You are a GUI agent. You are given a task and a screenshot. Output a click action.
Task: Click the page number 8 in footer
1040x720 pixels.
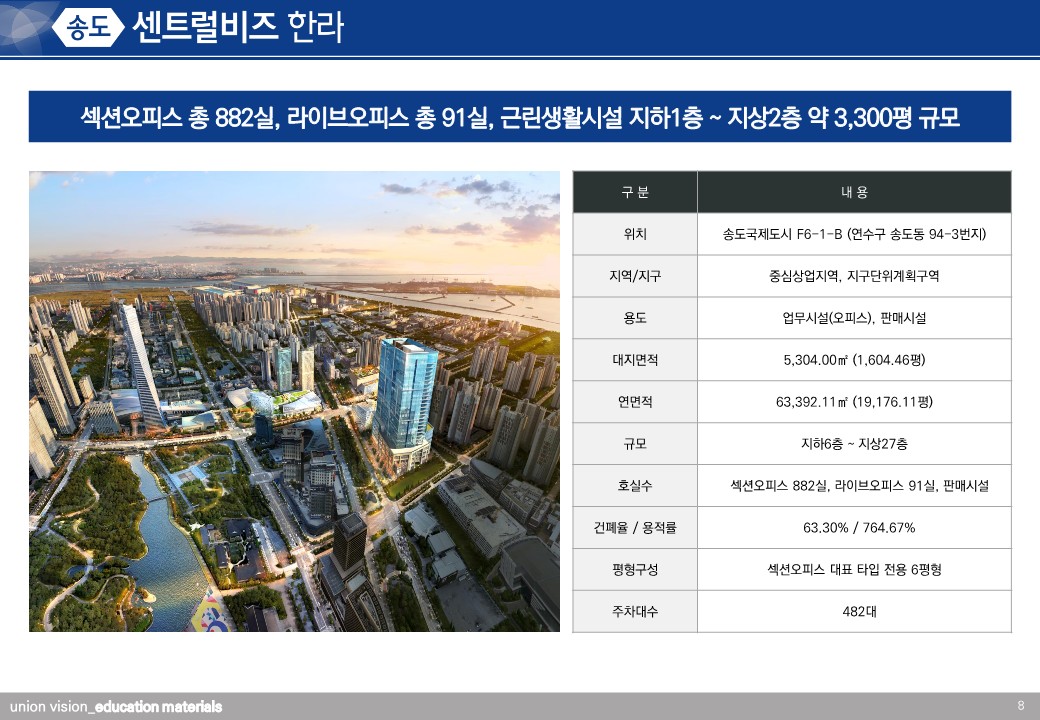pyautogui.click(x=1020, y=705)
